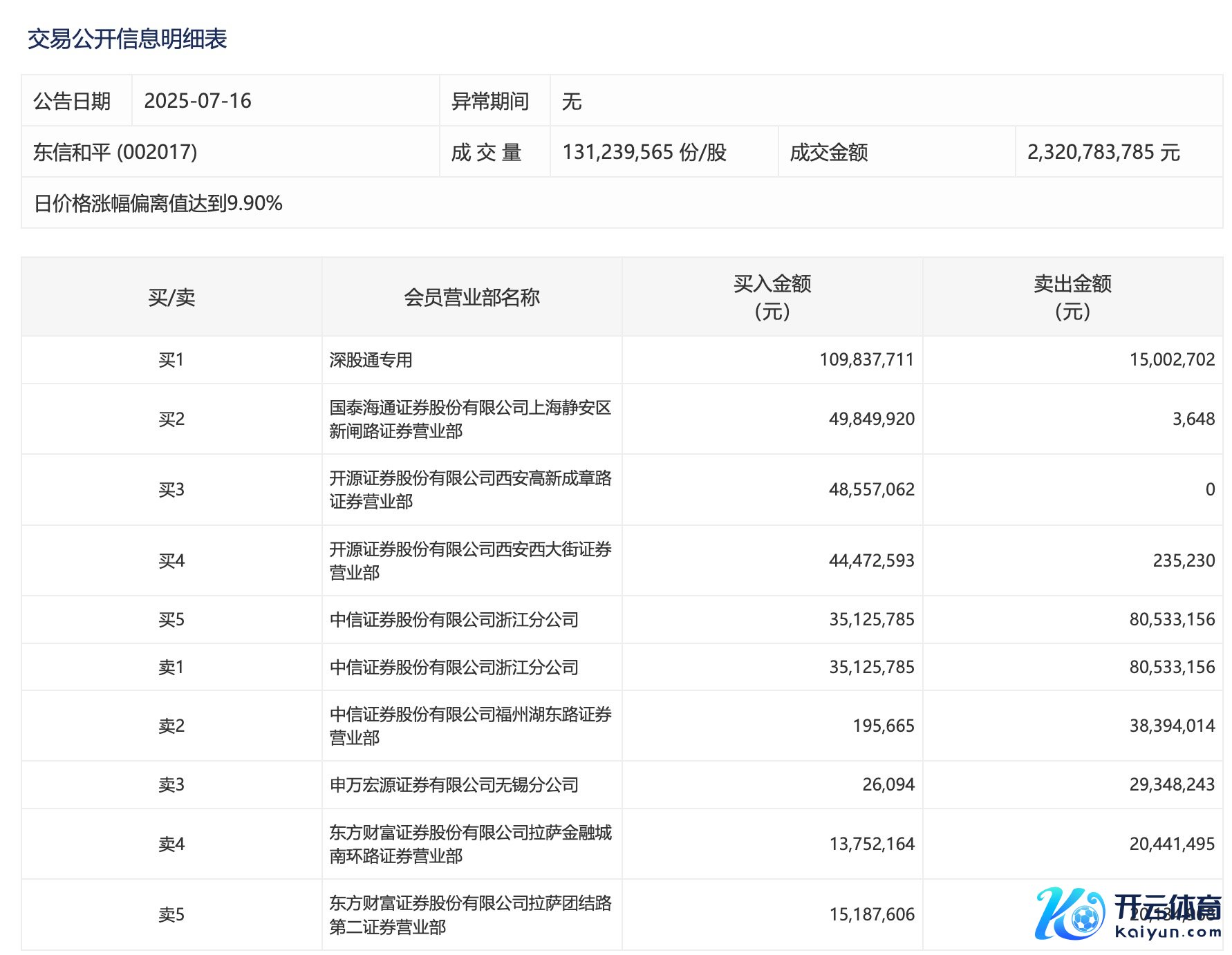
Task: Select the announcement date 2025-07-16
Action: (x=198, y=101)
